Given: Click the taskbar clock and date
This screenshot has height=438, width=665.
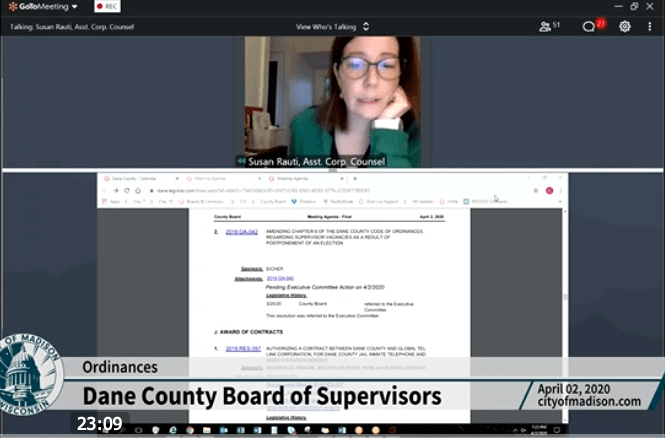Looking at the screenshot, I should pos(539,430).
